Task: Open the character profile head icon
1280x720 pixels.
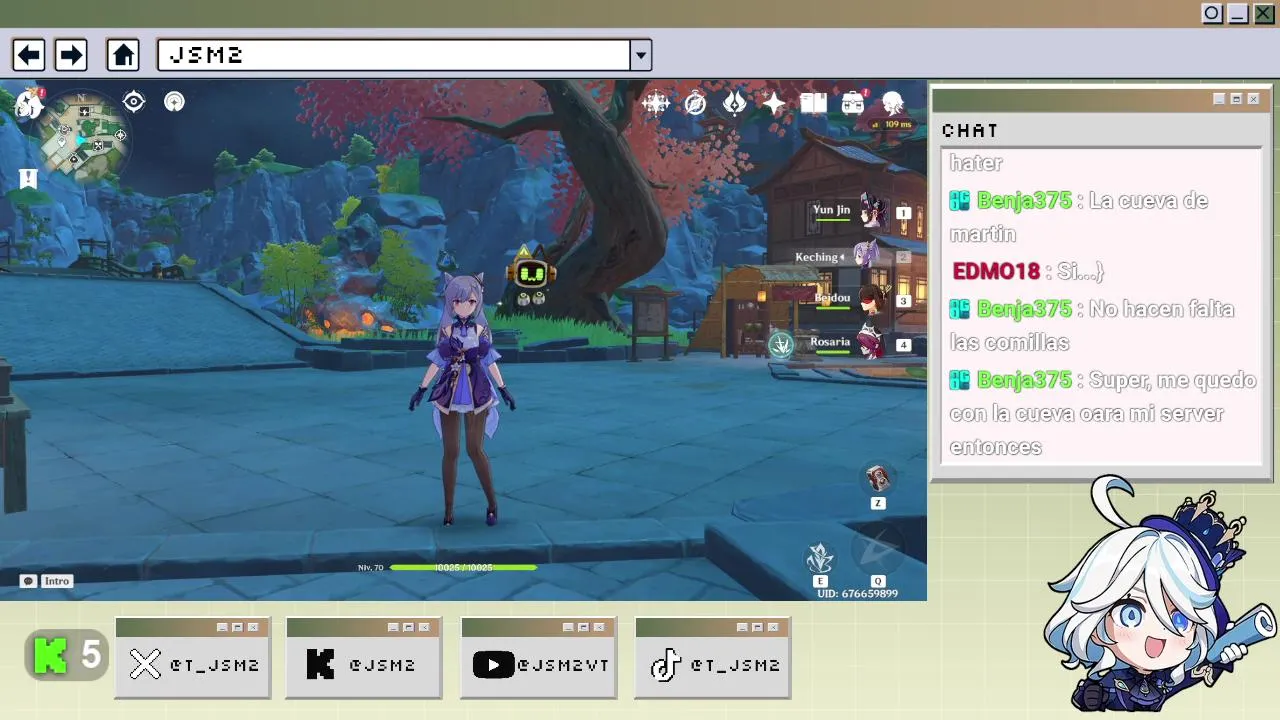Action: [x=892, y=102]
